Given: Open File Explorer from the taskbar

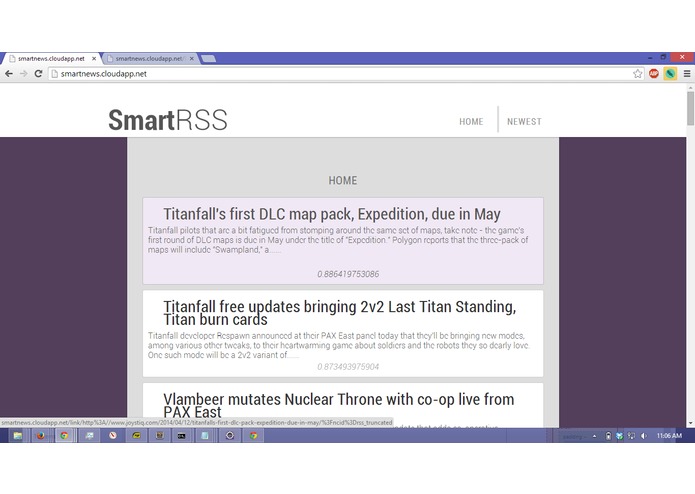Looking at the screenshot, I should tap(18, 436).
